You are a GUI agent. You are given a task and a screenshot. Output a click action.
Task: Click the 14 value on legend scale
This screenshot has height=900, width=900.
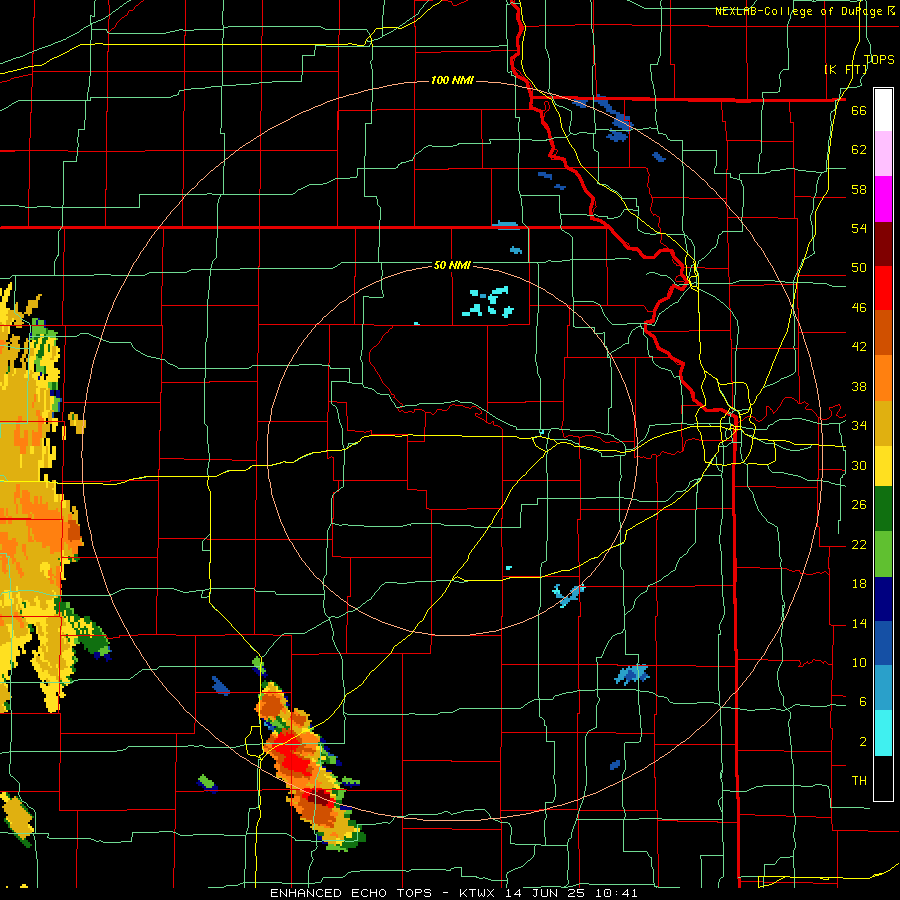click(x=859, y=623)
